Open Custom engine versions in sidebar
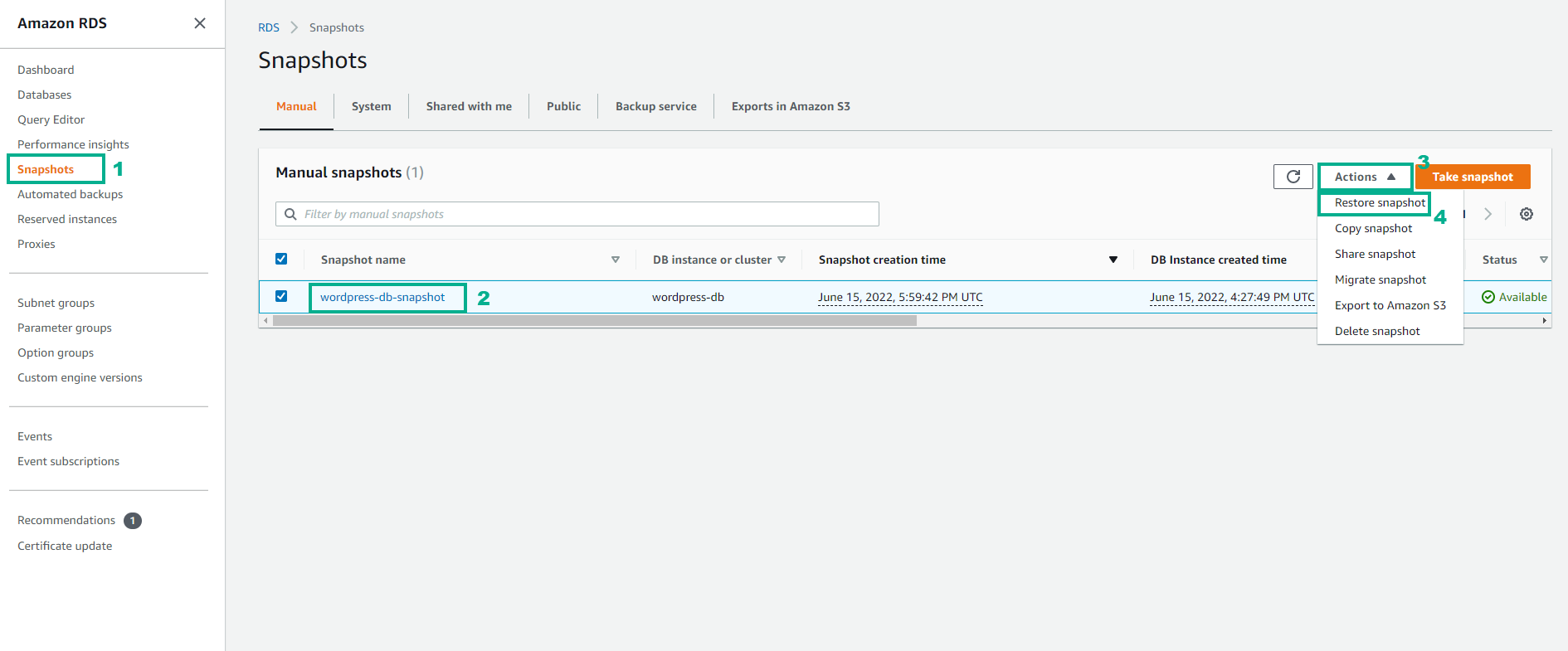 [x=80, y=377]
